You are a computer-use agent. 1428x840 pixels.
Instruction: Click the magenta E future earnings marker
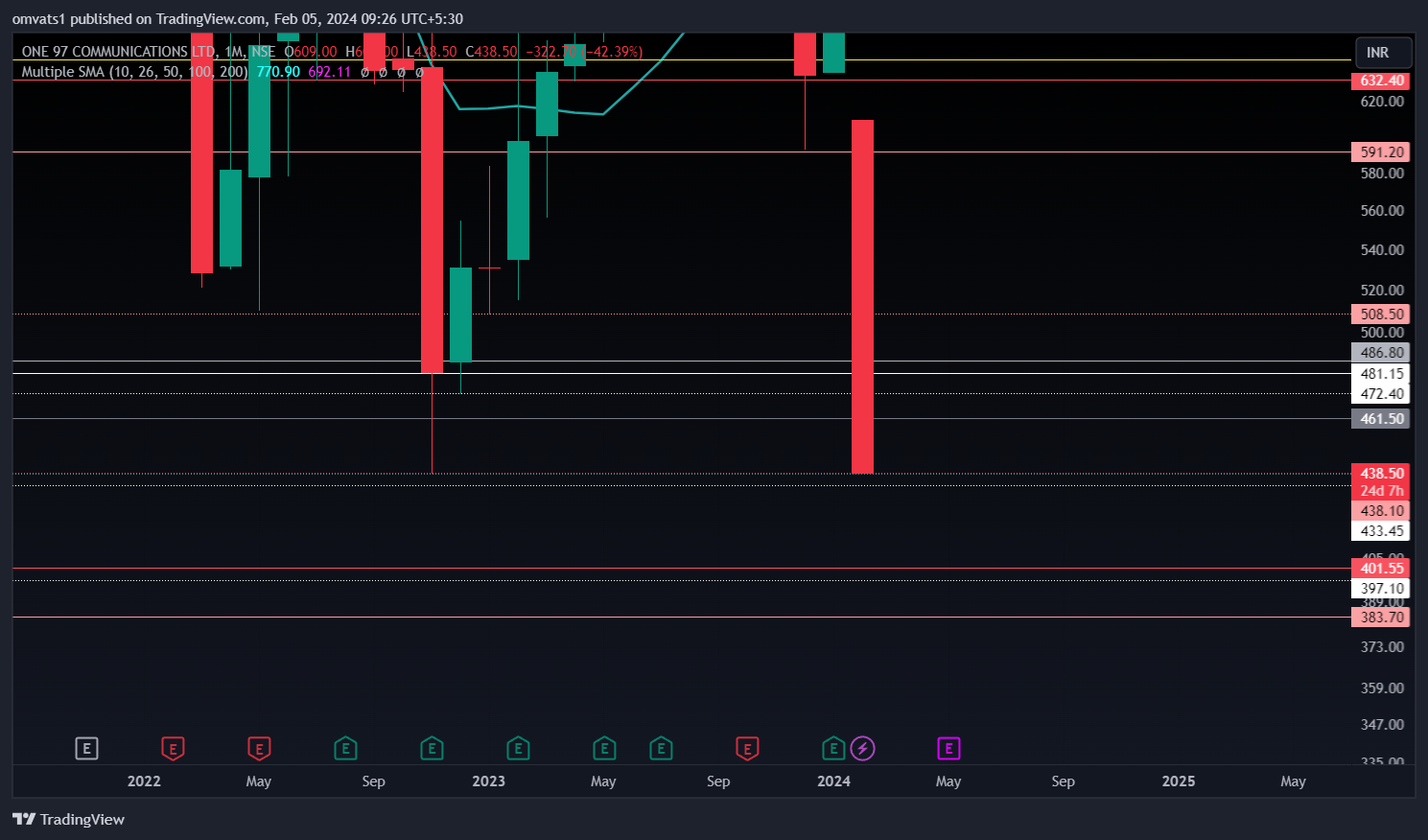948,748
